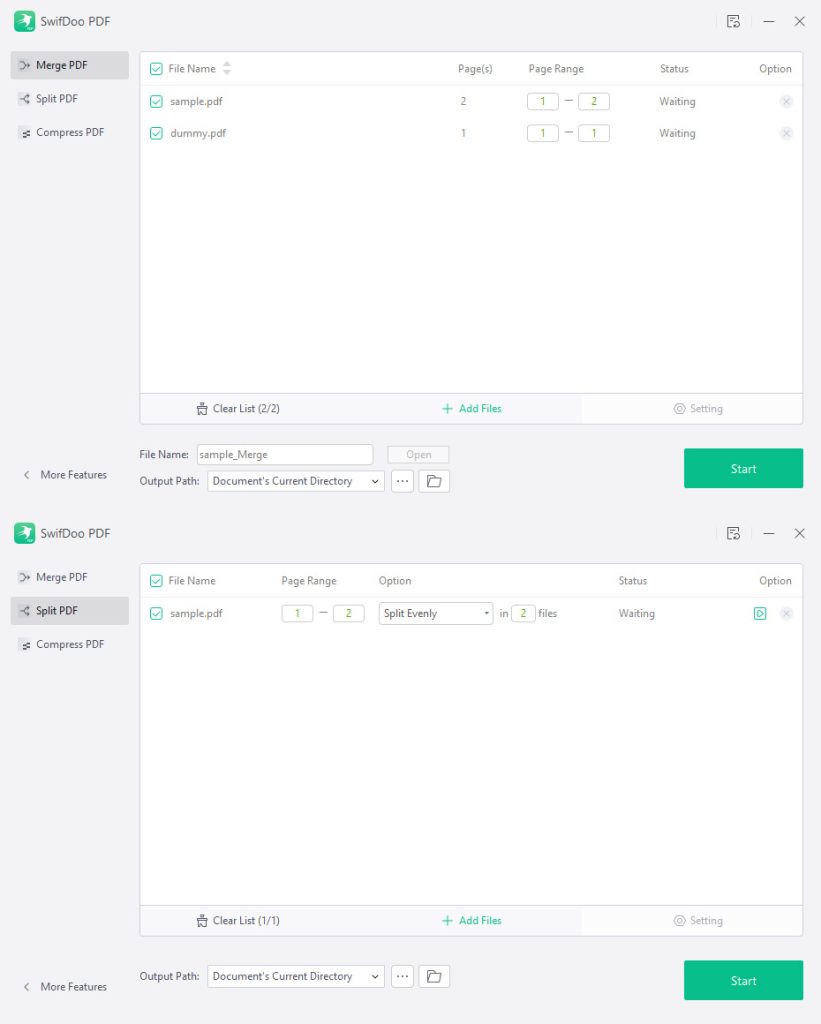Click Add Files in Merge window
Image resolution: width=821 pixels, height=1024 pixels.
pyautogui.click(x=472, y=409)
